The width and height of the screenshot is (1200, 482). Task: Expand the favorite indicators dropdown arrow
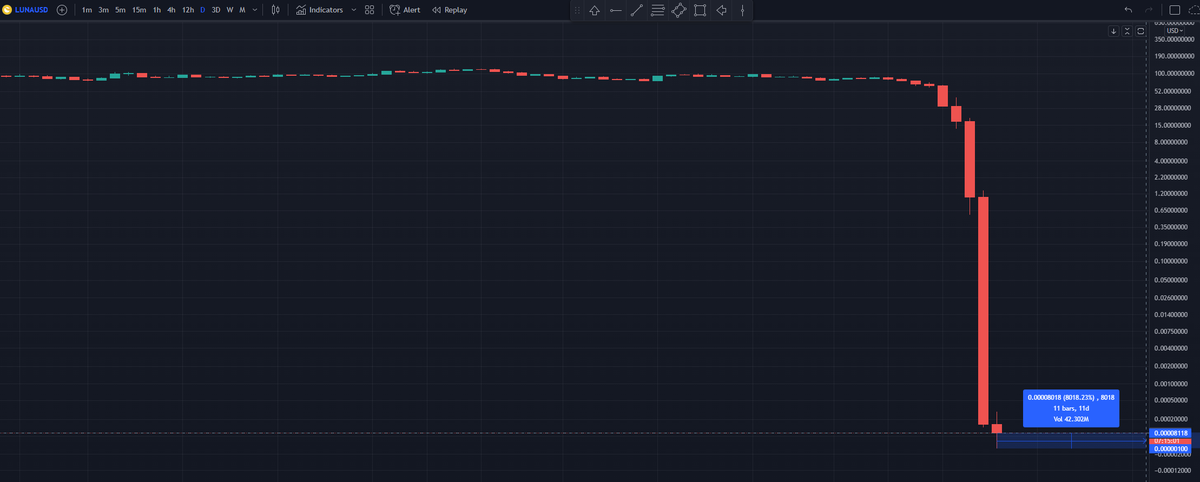point(354,10)
